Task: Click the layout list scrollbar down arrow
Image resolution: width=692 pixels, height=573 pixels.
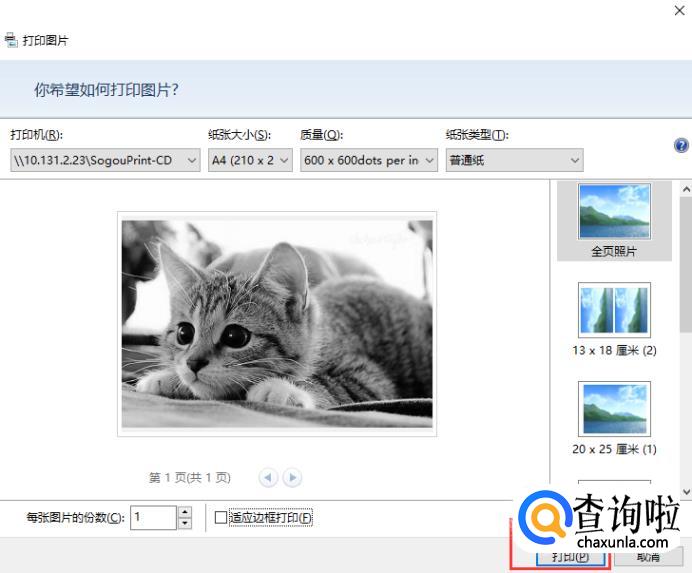Action: pos(686,491)
